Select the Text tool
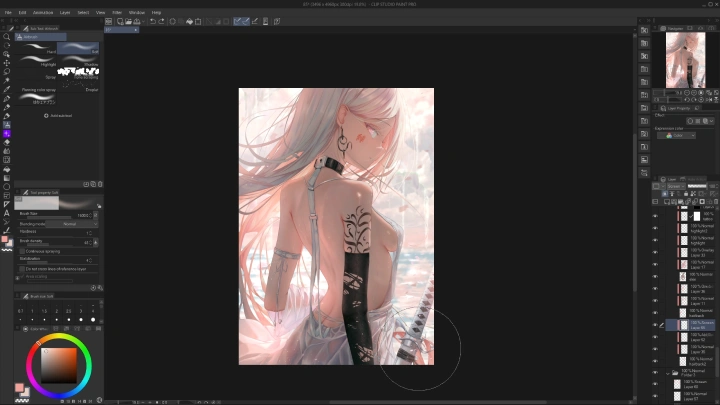 click(x=6, y=213)
